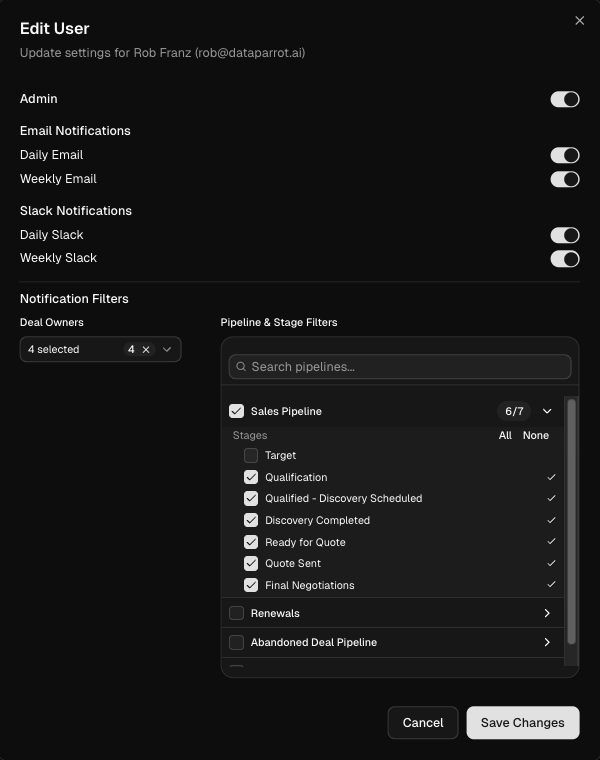600x760 pixels.
Task: Select All stages in Sales Pipeline
Action: pos(505,436)
